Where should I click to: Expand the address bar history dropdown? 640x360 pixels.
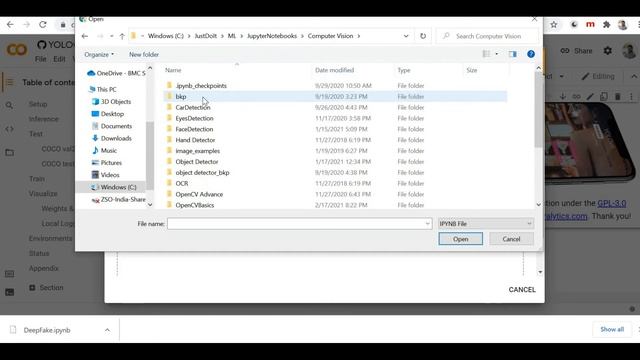tap(406, 36)
